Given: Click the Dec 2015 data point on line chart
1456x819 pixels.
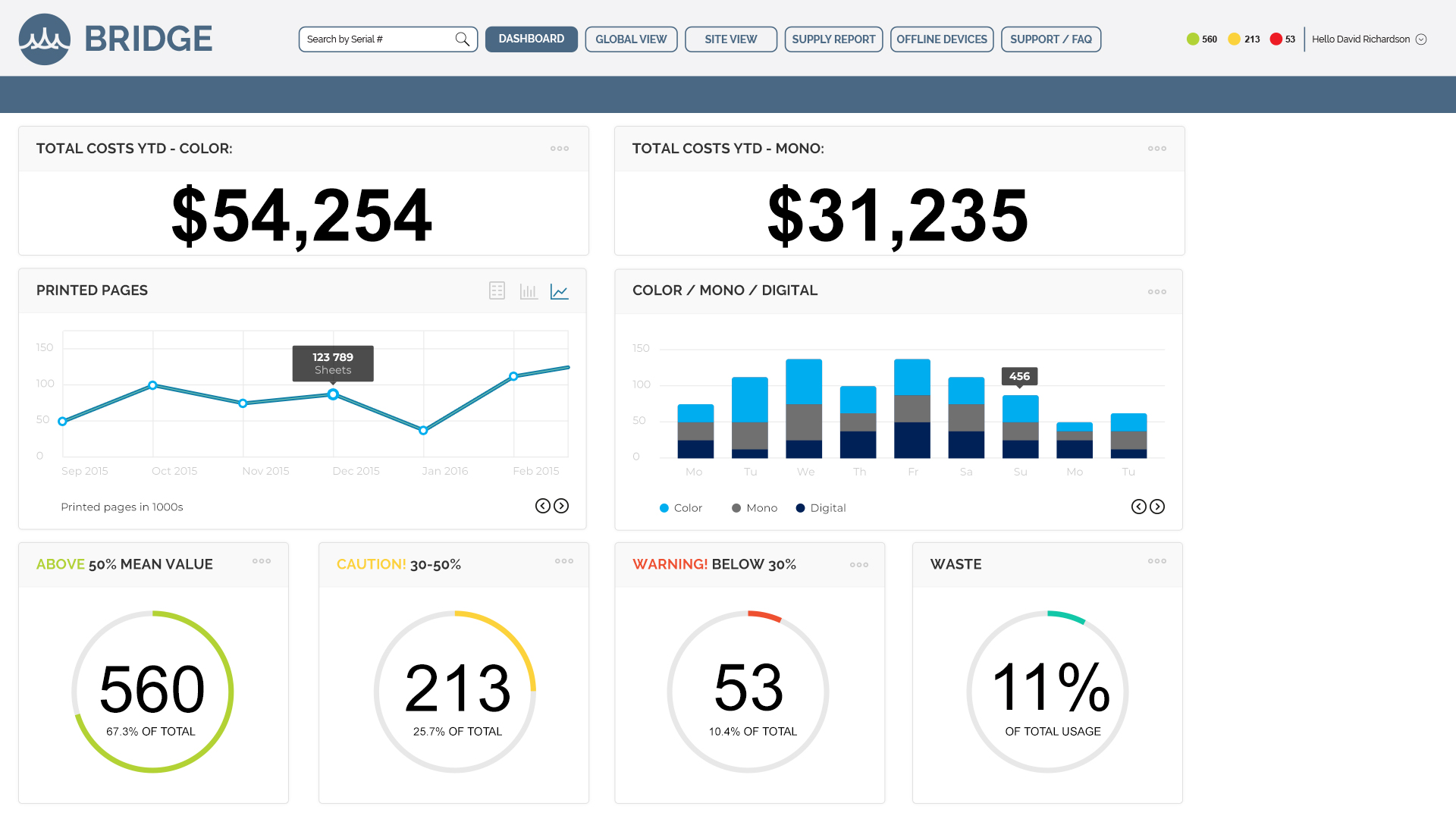Looking at the screenshot, I should point(333,394).
